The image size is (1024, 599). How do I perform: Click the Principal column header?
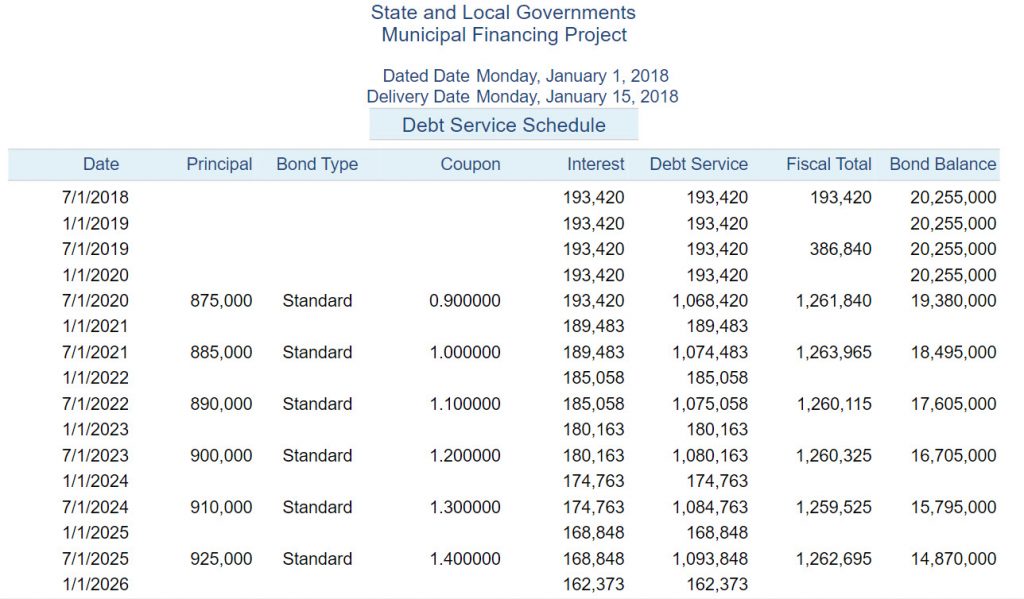click(219, 164)
